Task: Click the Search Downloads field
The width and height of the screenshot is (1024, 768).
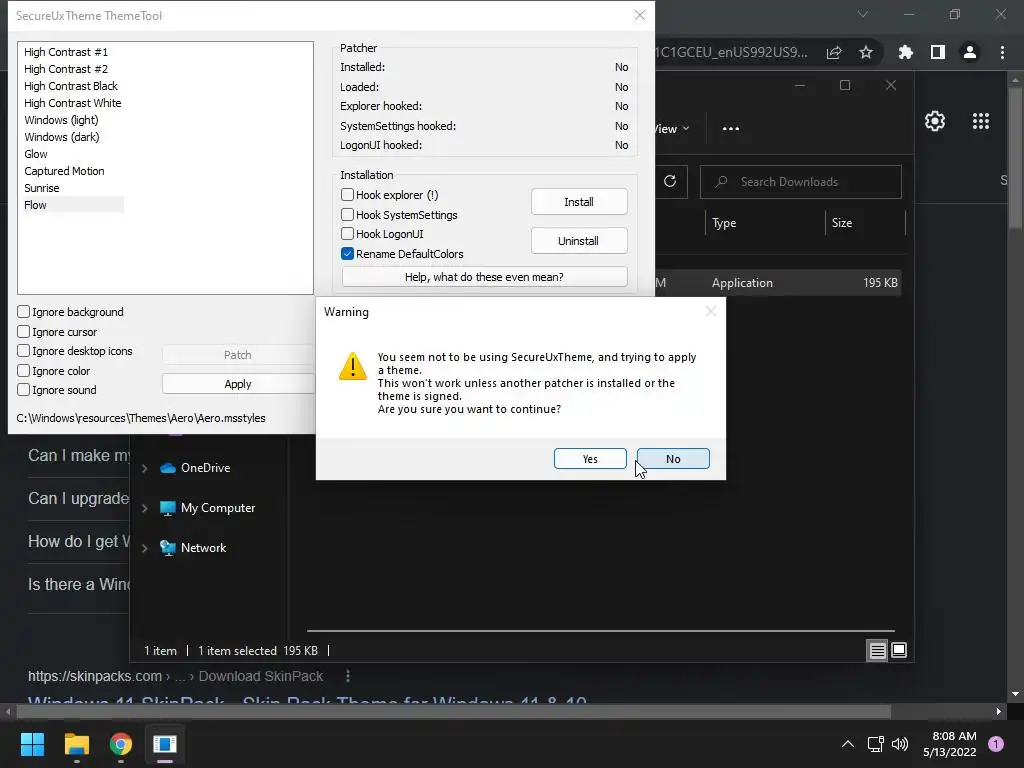Action: pos(801,182)
